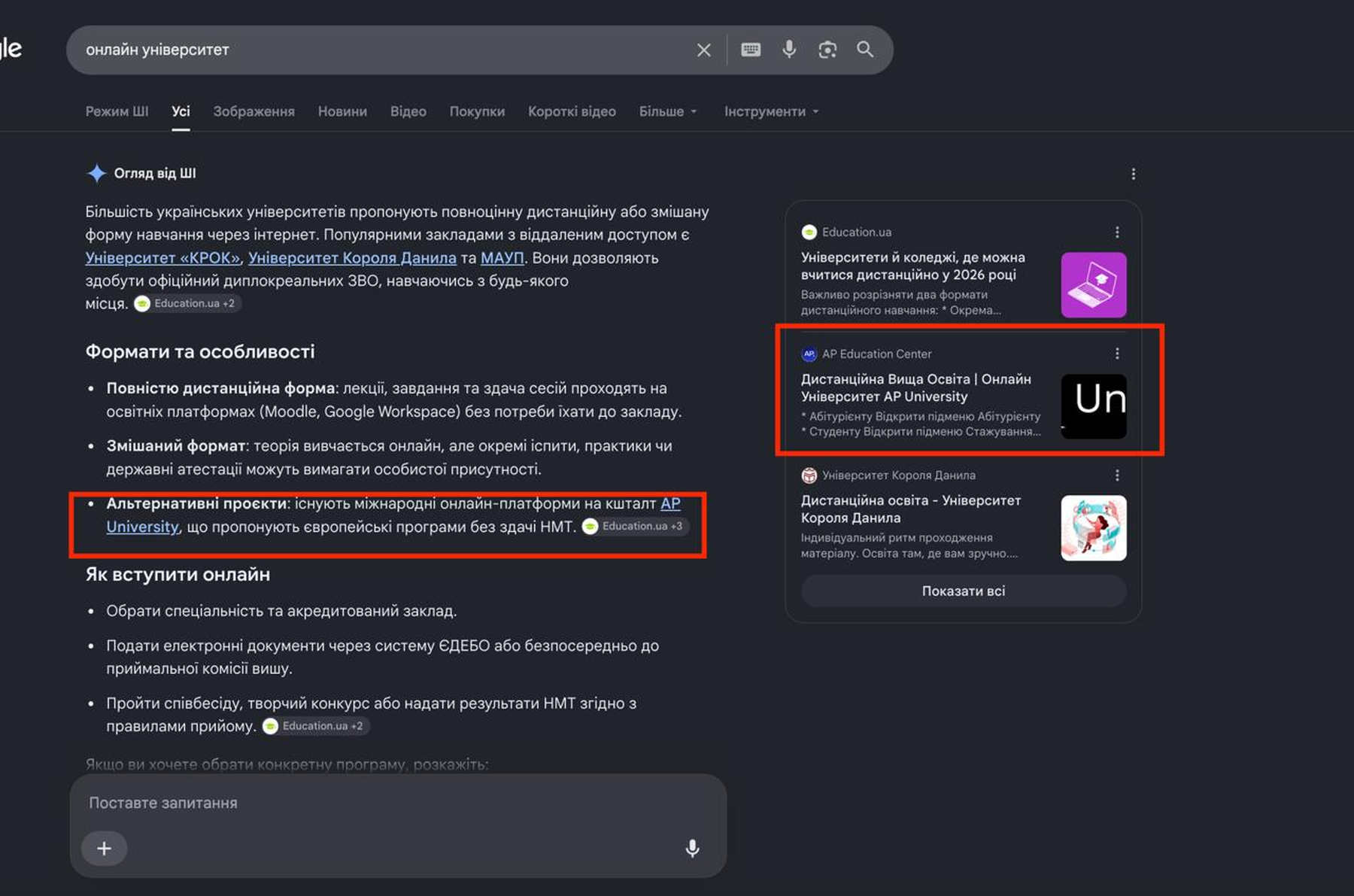Click the Формати та особливості heading
This screenshot has height=896, width=1354.
[200, 351]
